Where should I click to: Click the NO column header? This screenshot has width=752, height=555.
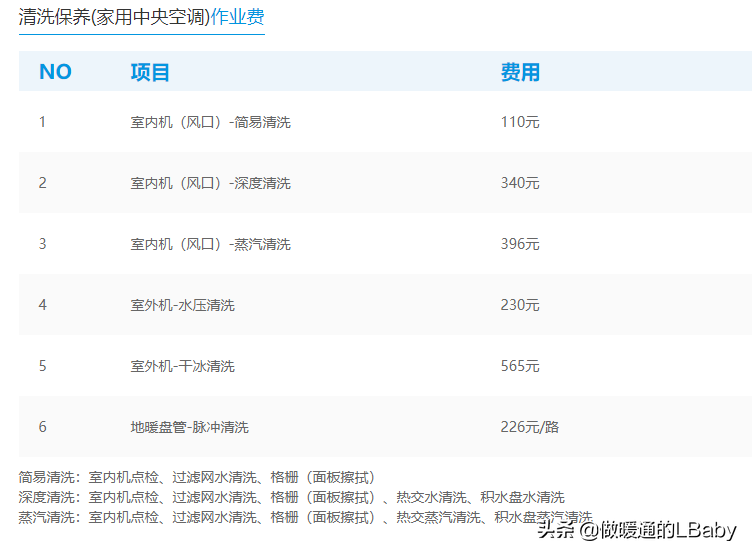click(x=55, y=72)
